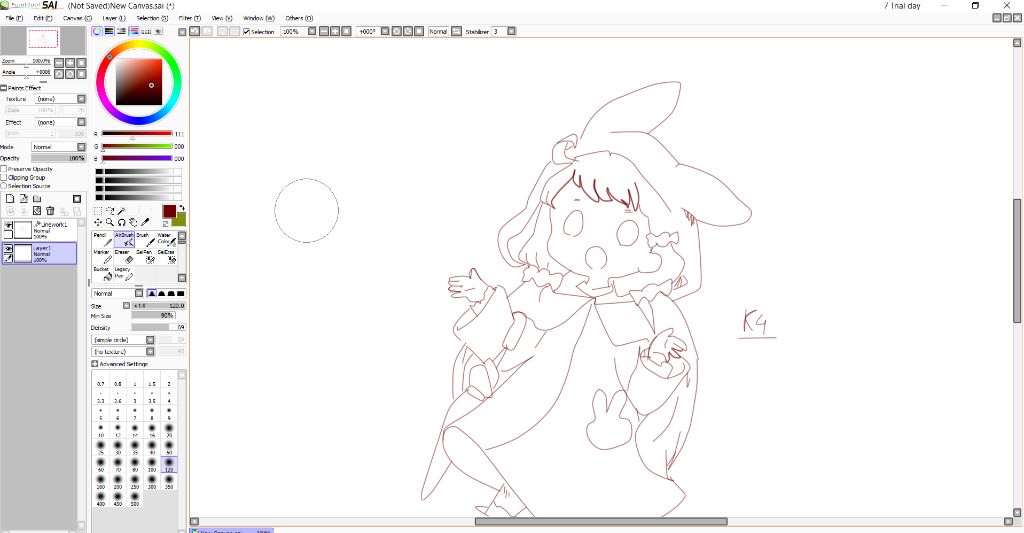Adjust the brush Density slider
This screenshot has height=533, width=1024.
pyautogui.click(x=159, y=327)
